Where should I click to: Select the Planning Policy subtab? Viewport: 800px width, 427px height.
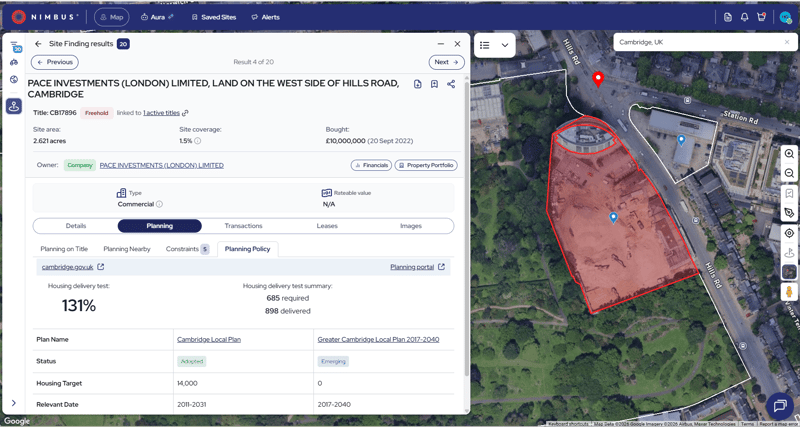247,249
